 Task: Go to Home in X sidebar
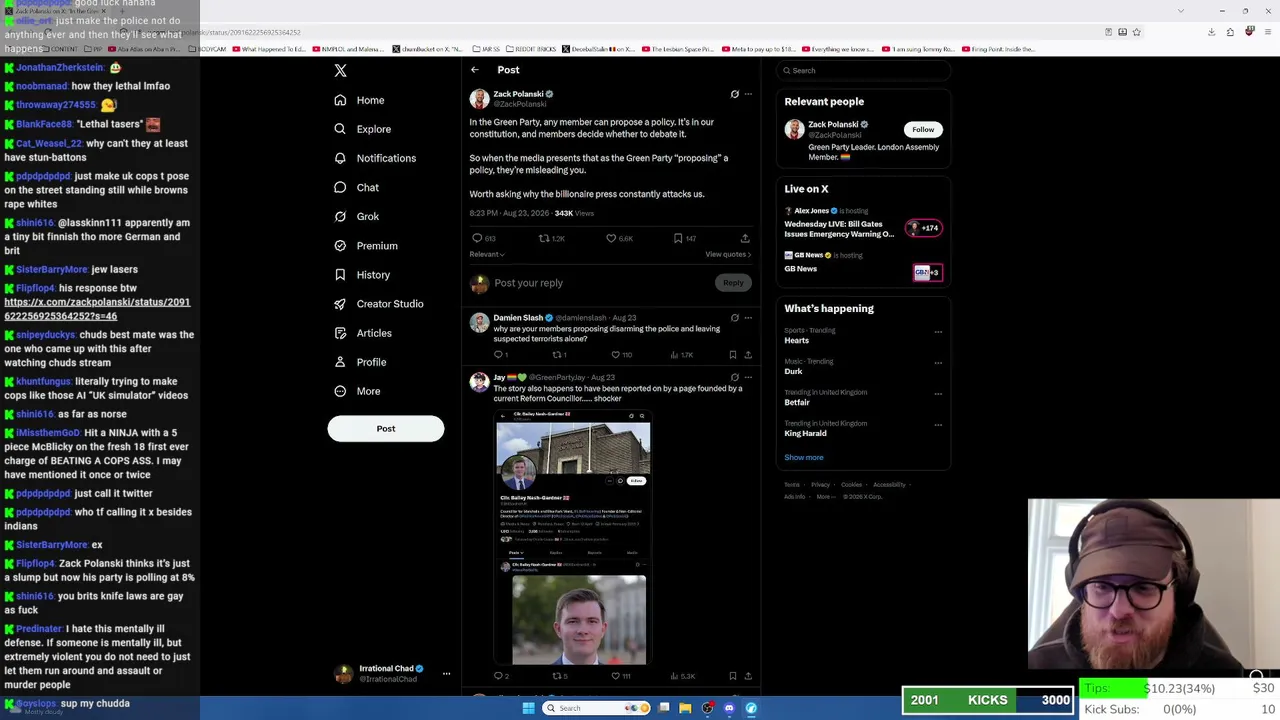click(x=359, y=100)
